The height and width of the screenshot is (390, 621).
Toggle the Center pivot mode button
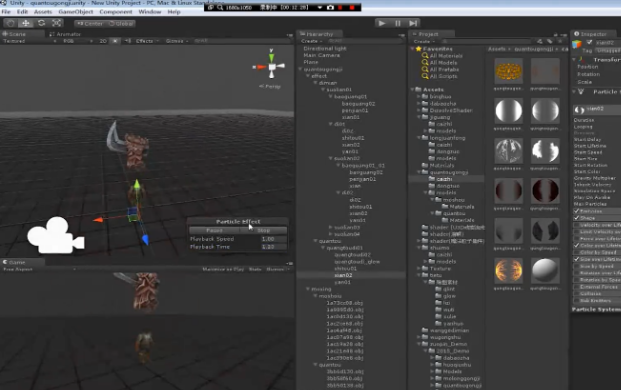click(90, 24)
